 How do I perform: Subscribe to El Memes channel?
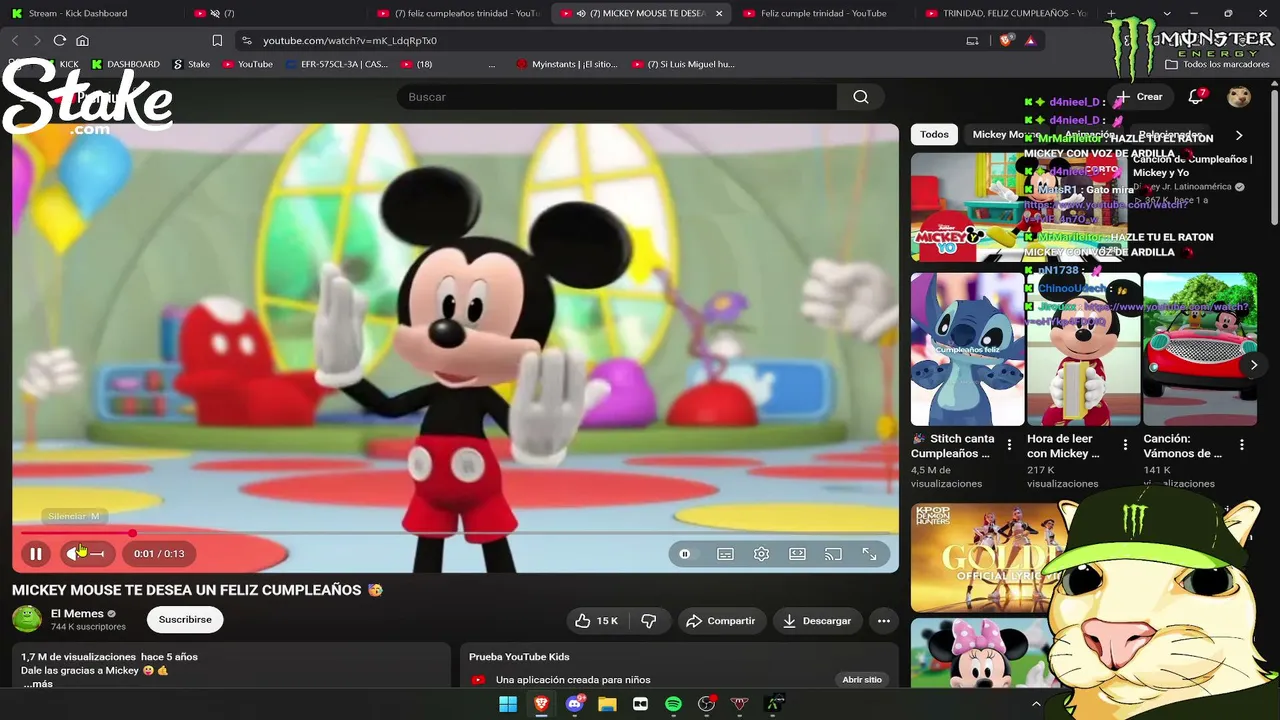click(185, 620)
